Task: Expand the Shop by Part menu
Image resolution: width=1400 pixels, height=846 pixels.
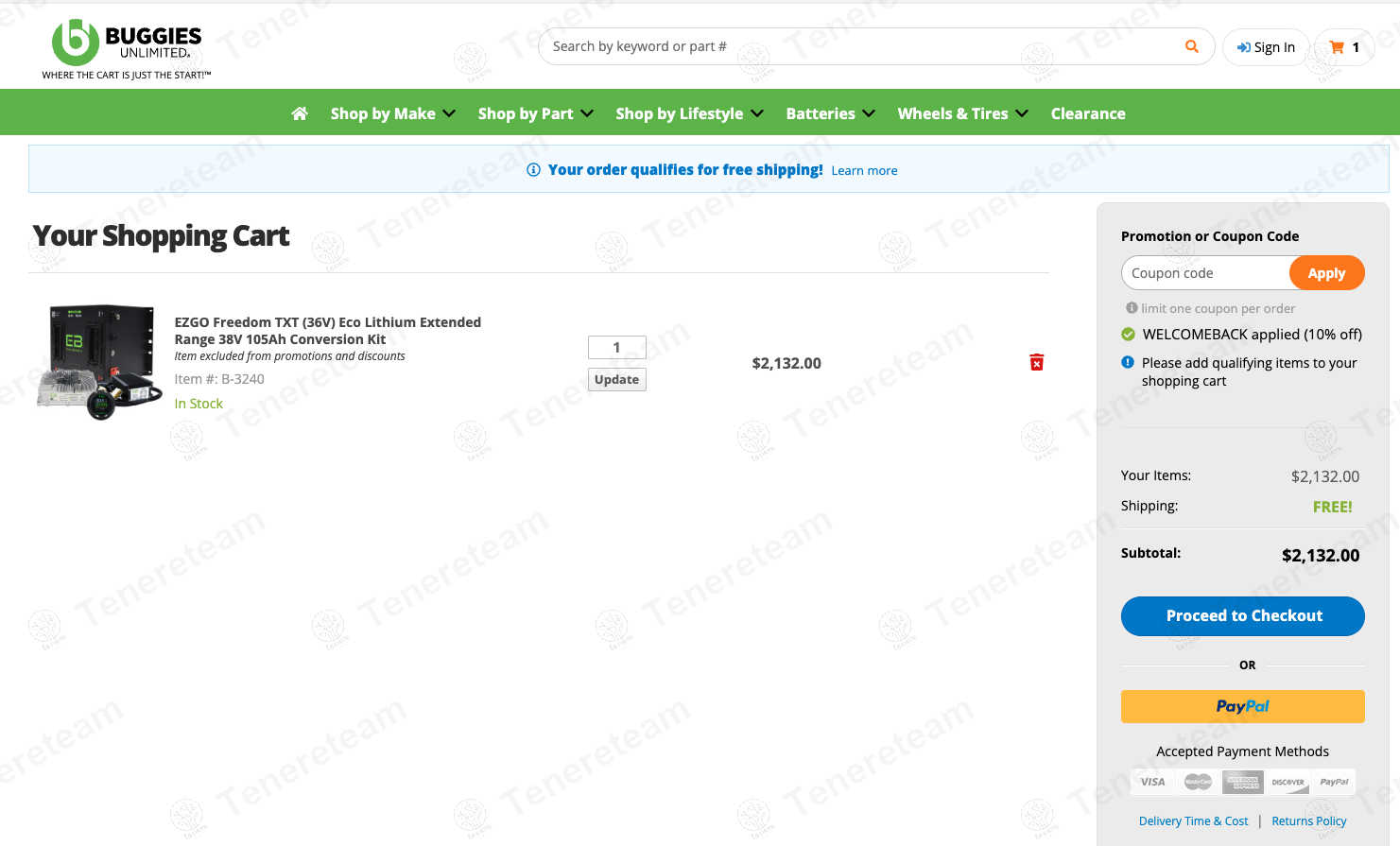Action: coord(536,113)
